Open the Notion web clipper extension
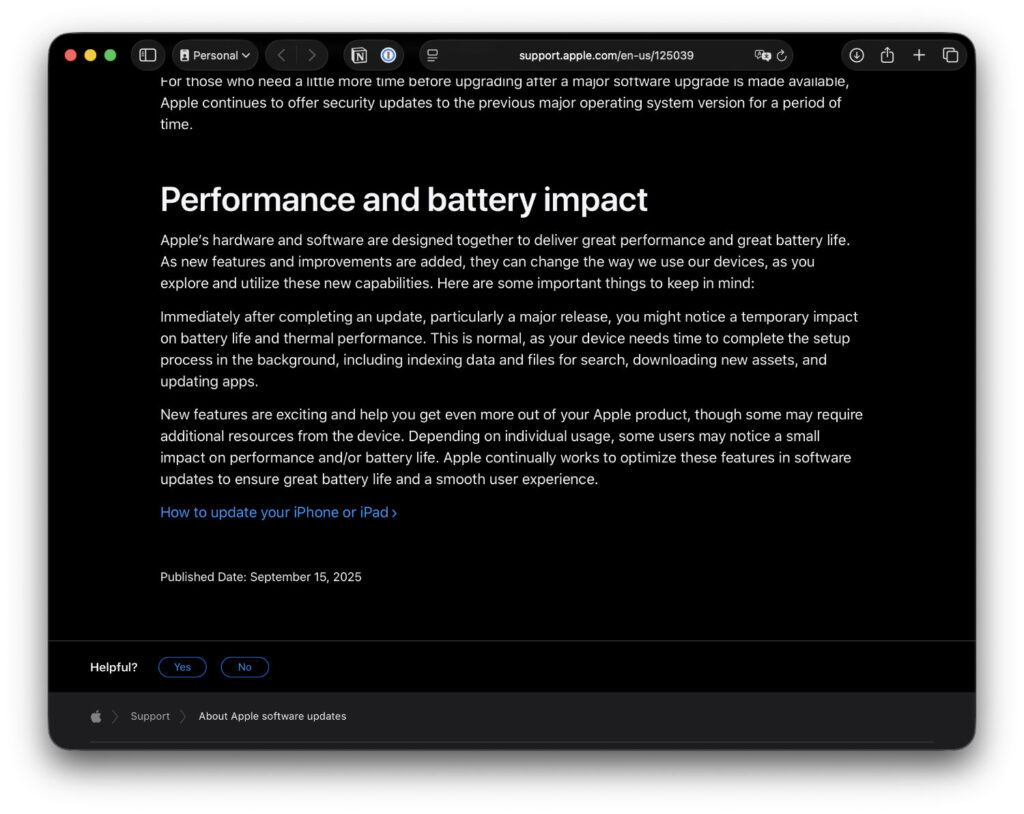 coord(359,55)
